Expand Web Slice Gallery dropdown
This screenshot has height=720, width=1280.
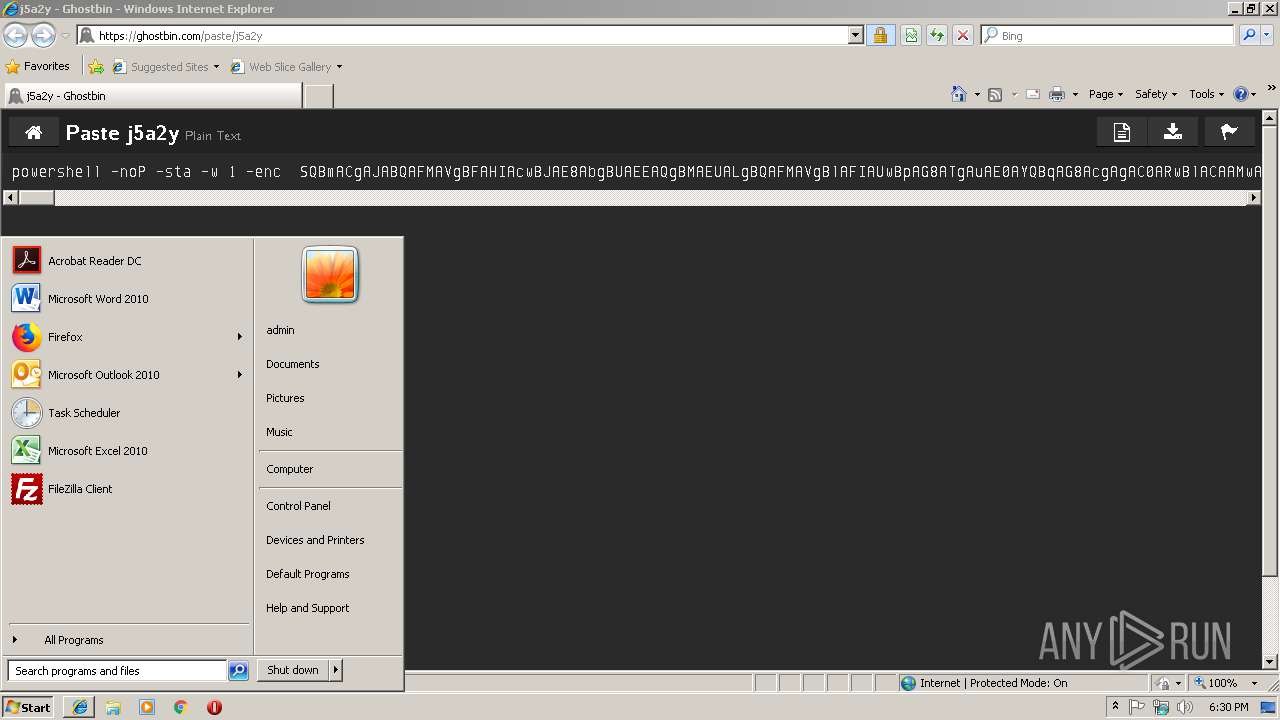point(339,67)
